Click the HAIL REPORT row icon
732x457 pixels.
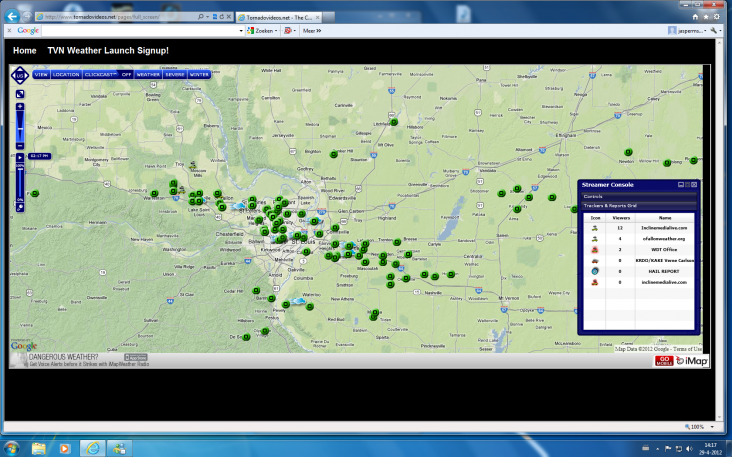595,271
